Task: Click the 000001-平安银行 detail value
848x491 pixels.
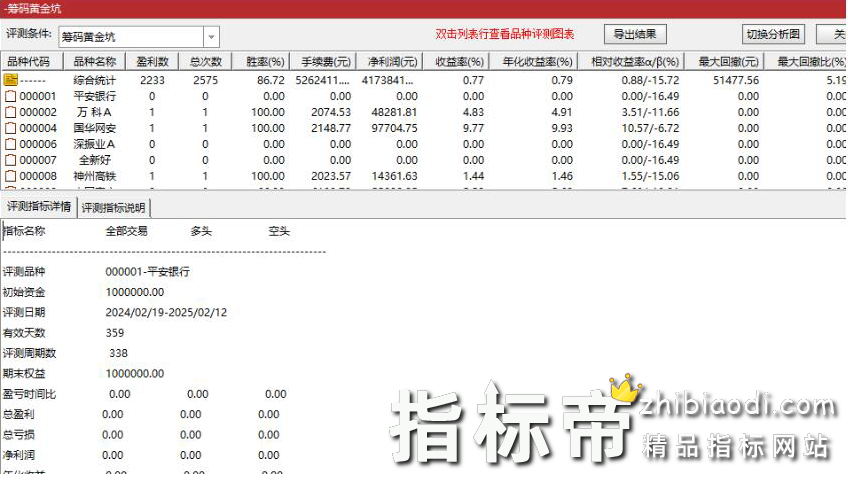Action: tap(148, 271)
